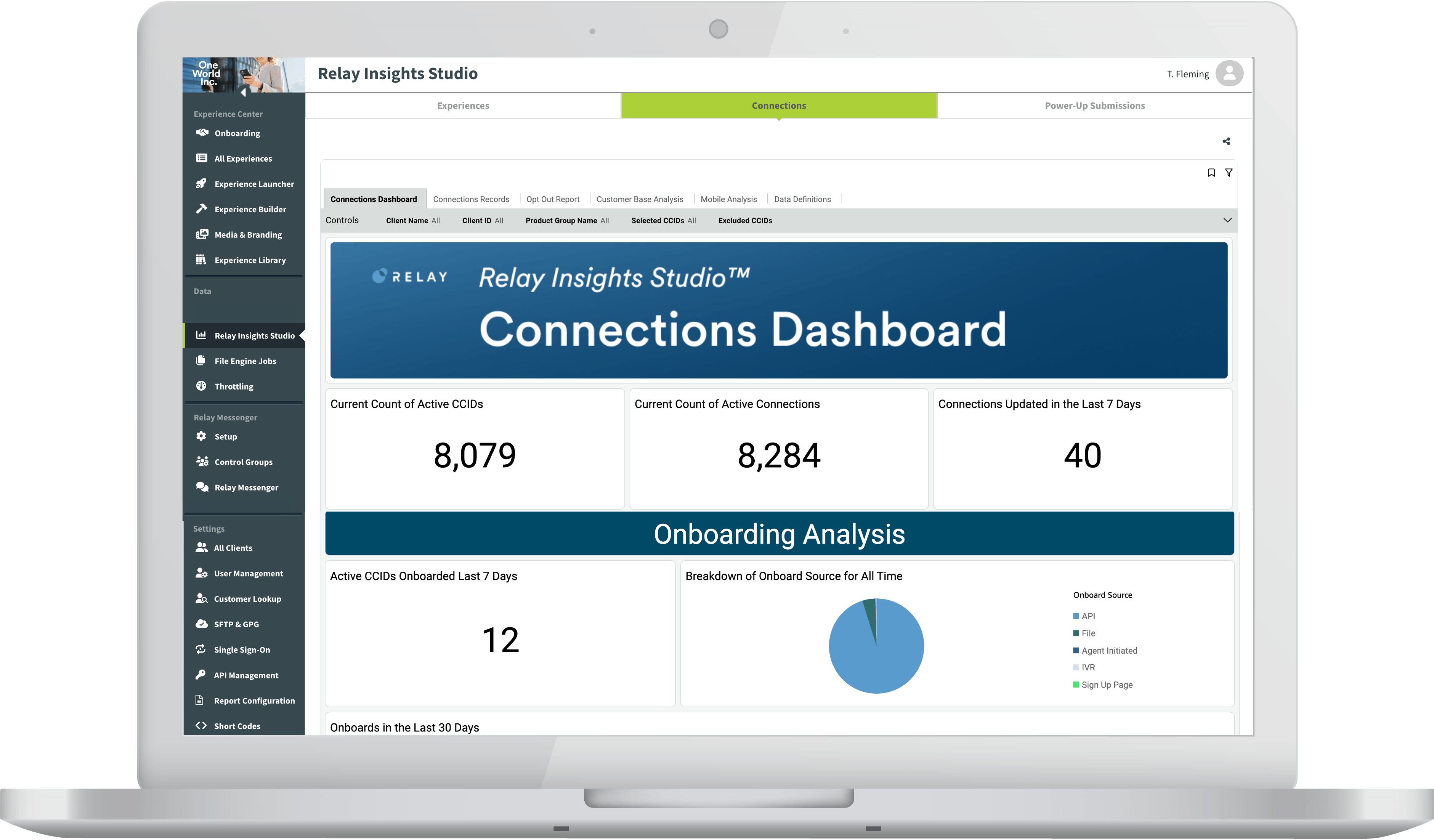Click the Media & Branding images icon
1434x840 pixels.
[202, 234]
